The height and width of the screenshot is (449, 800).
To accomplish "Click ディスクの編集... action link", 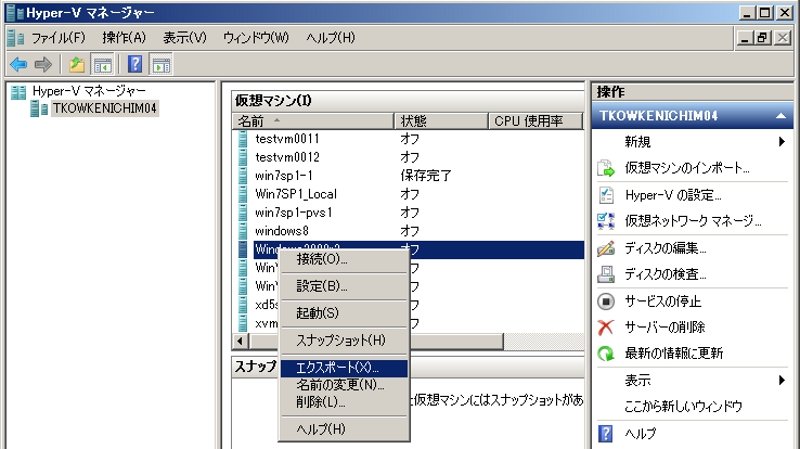I will pos(665,248).
